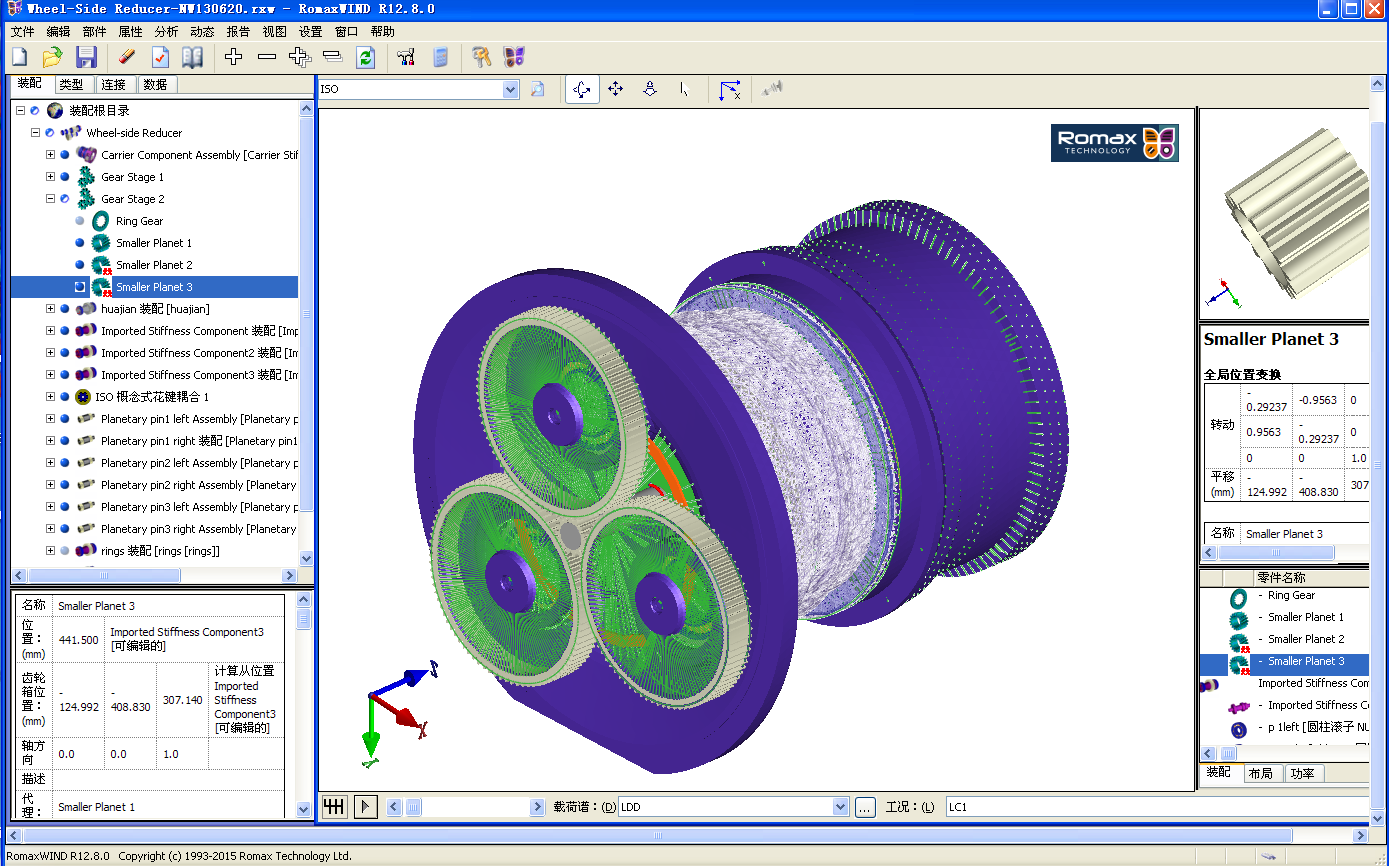
Task: Toggle visibility dot of Carrier Component Assembly
Action: pos(65,155)
